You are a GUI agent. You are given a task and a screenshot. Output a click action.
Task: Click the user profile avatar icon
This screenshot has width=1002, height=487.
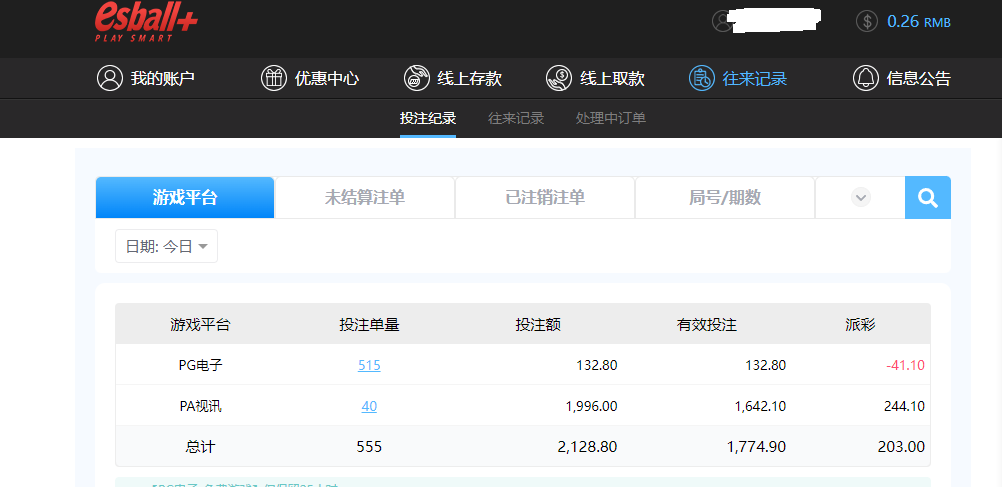[x=722, y=21]
